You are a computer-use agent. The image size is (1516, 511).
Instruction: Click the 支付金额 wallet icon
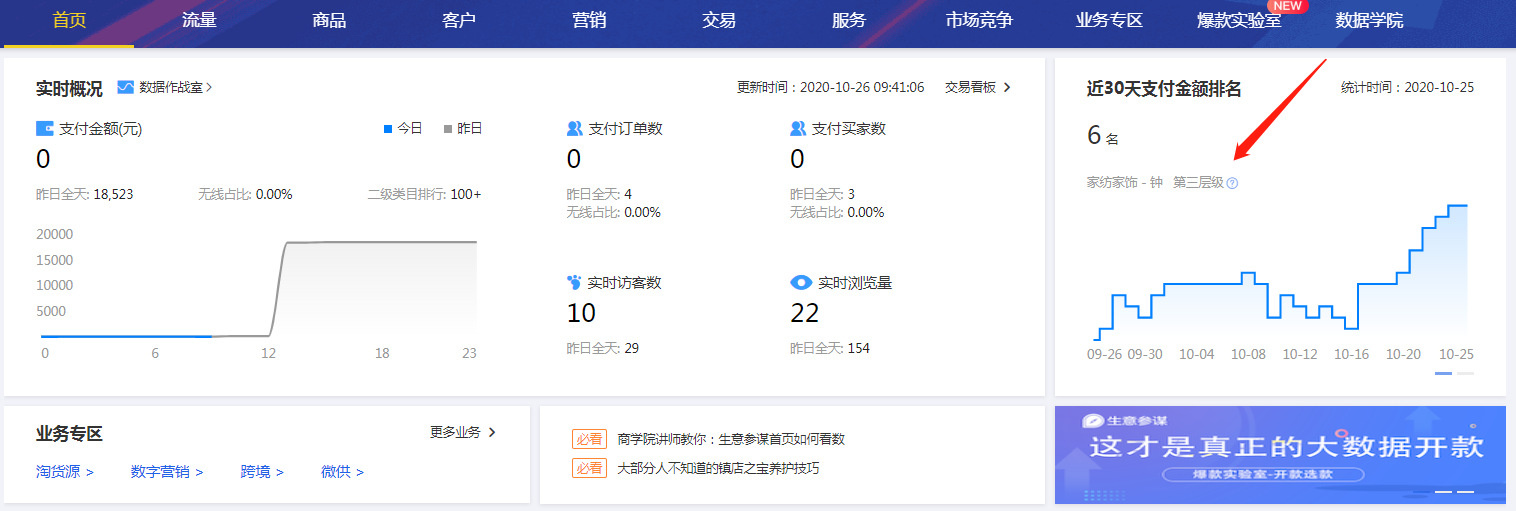44,128
